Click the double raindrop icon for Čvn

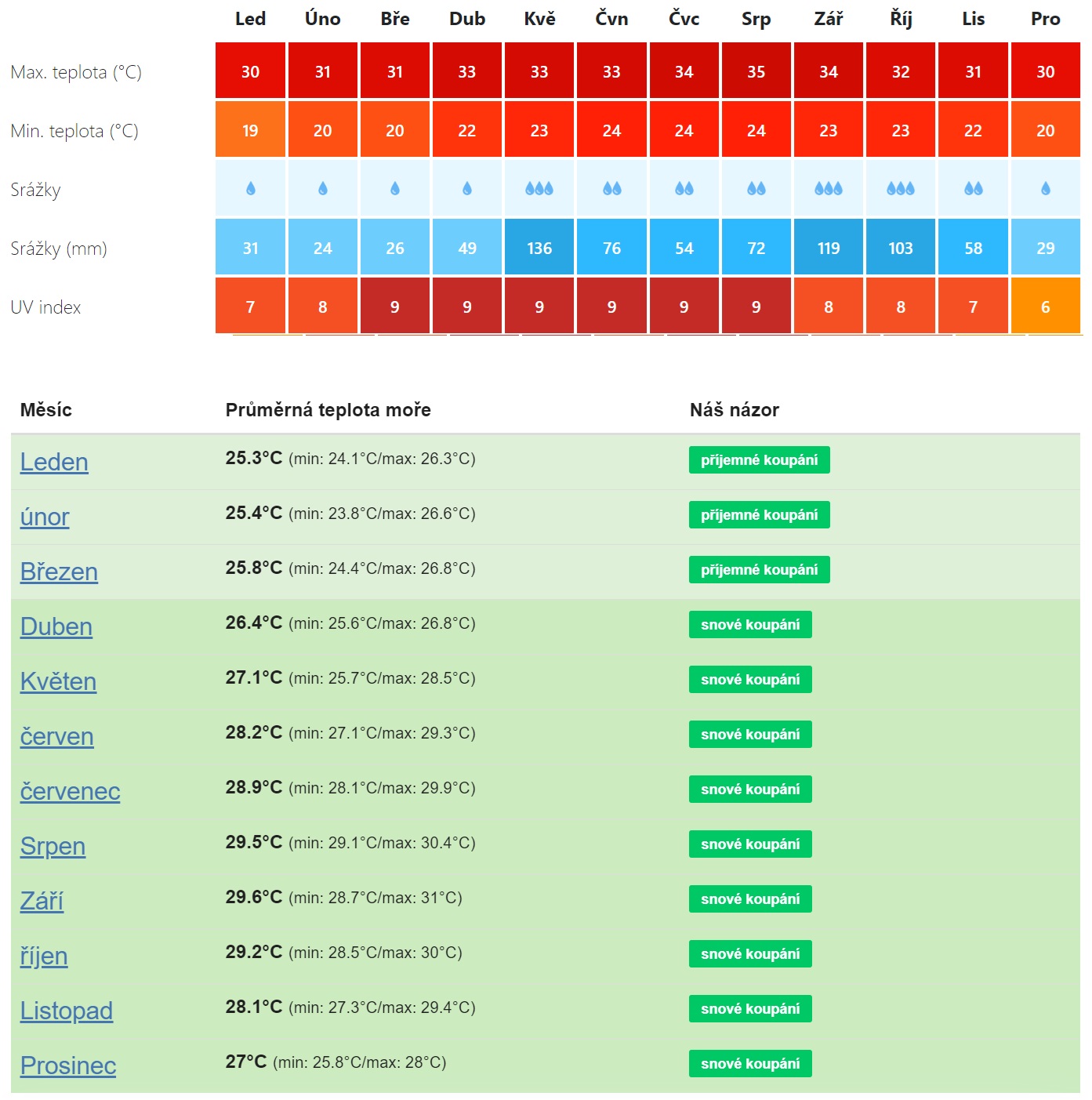[x=611, y=189]
